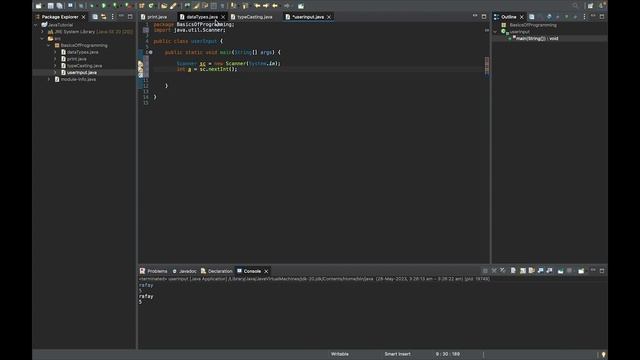Click the New Java Class icon
640x360 pixels.
[151, 6]
